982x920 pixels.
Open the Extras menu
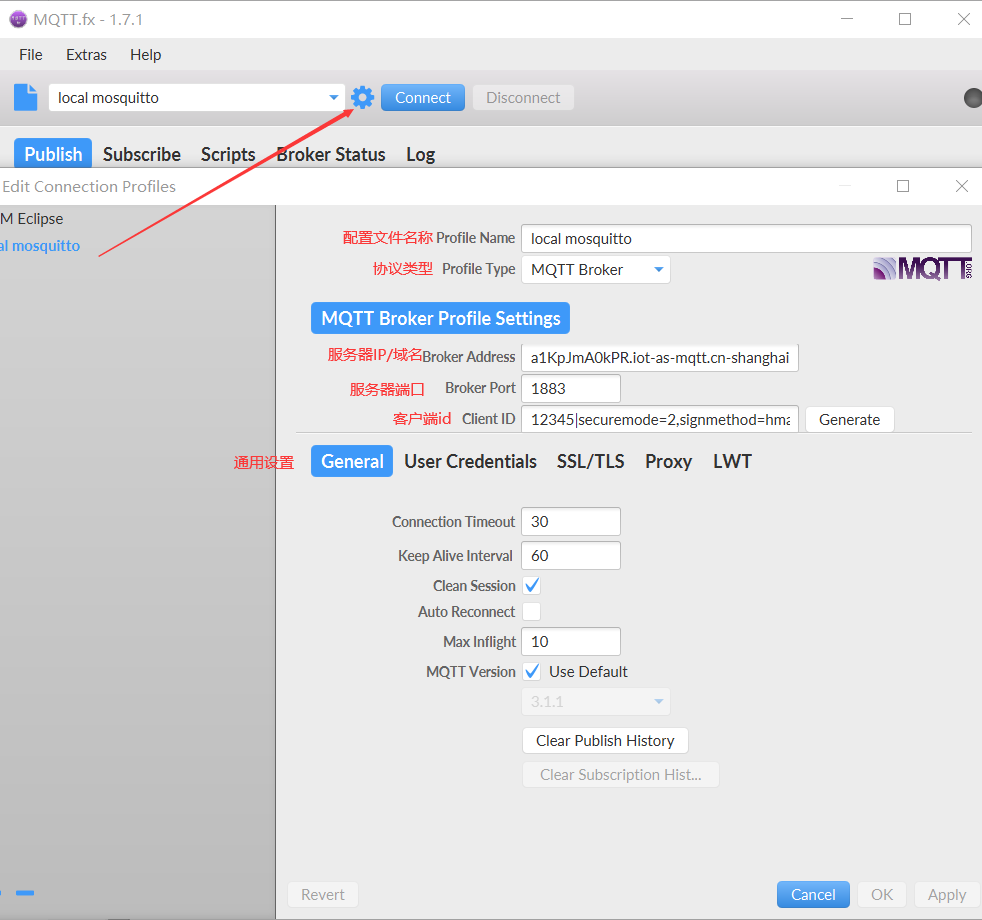(85, 55)
